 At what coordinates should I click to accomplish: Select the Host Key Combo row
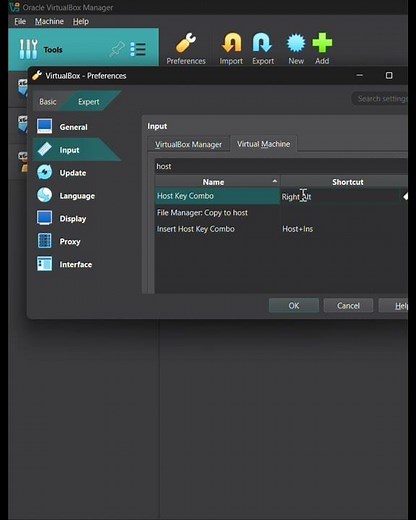(x=218, y=196)
